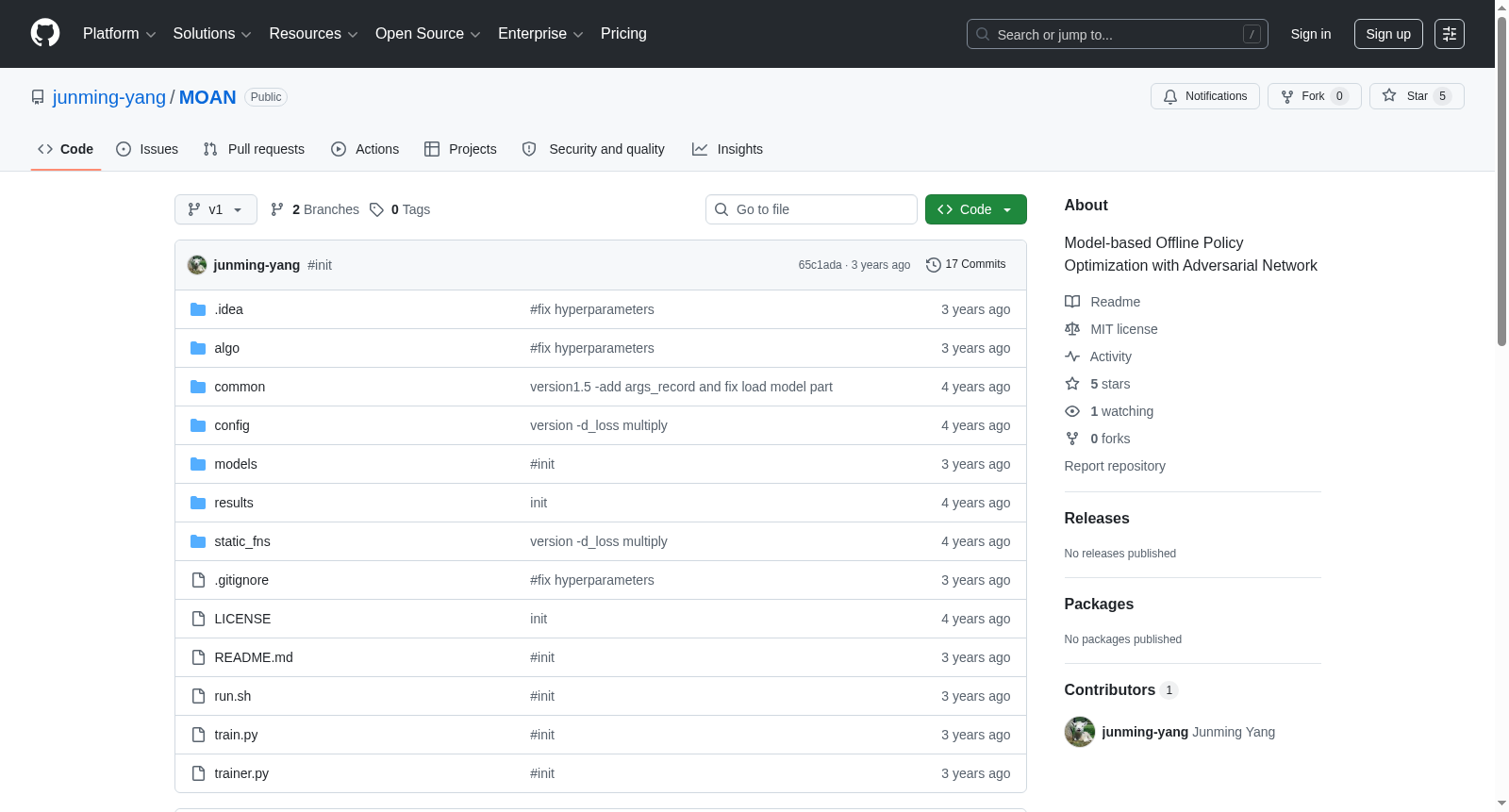This screenshot has height=812, width=1509.
Task: Expand the Platform menu in the header
Action: (119, 34)
